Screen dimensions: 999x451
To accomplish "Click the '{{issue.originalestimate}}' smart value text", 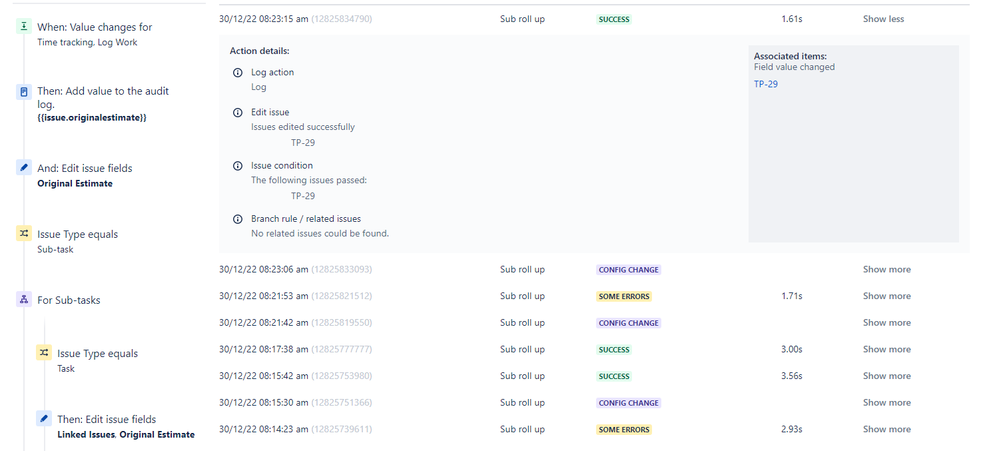I will [x=92, y=118].
